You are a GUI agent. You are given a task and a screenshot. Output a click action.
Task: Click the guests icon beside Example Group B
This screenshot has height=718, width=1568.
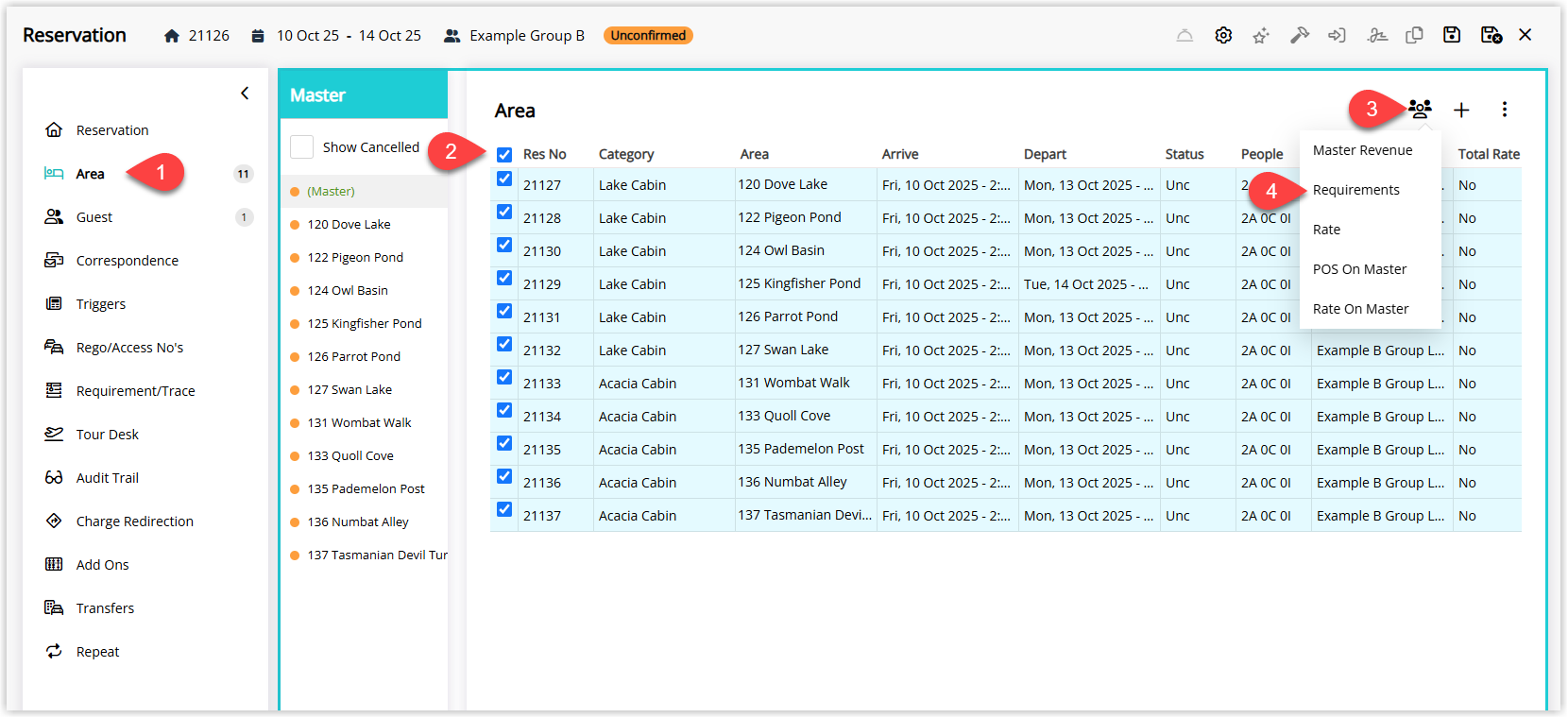[x=452, y=36]
